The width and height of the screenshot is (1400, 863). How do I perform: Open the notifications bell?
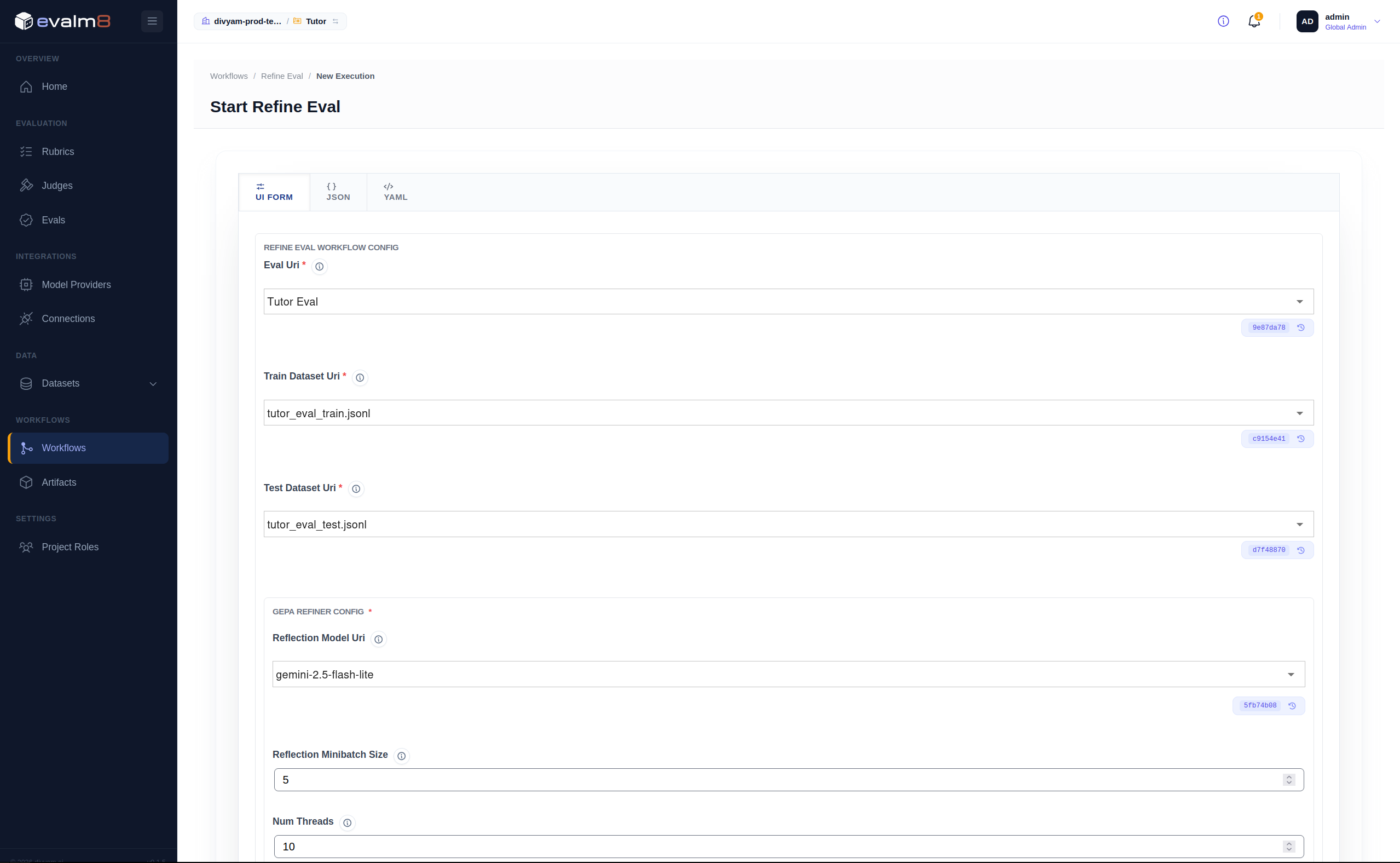coord(1253,21)
